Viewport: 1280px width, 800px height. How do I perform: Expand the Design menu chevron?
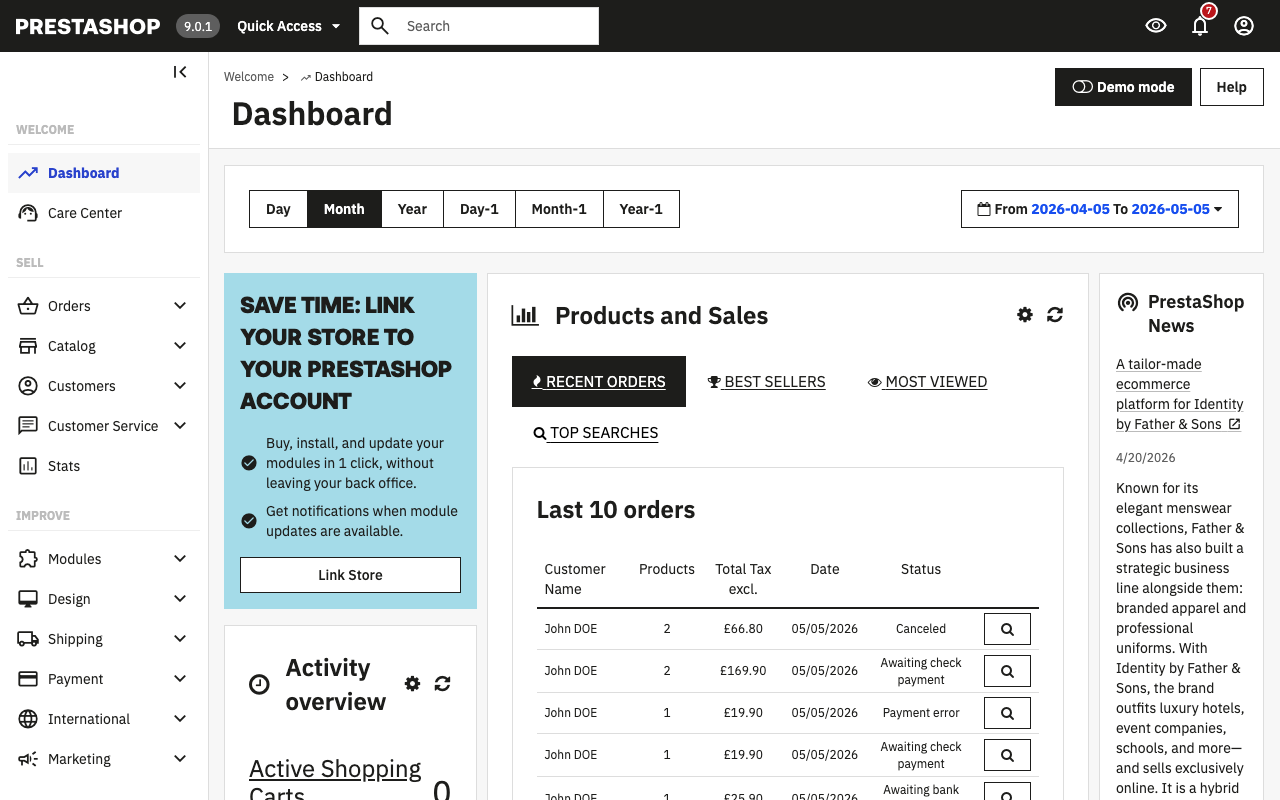180,599
